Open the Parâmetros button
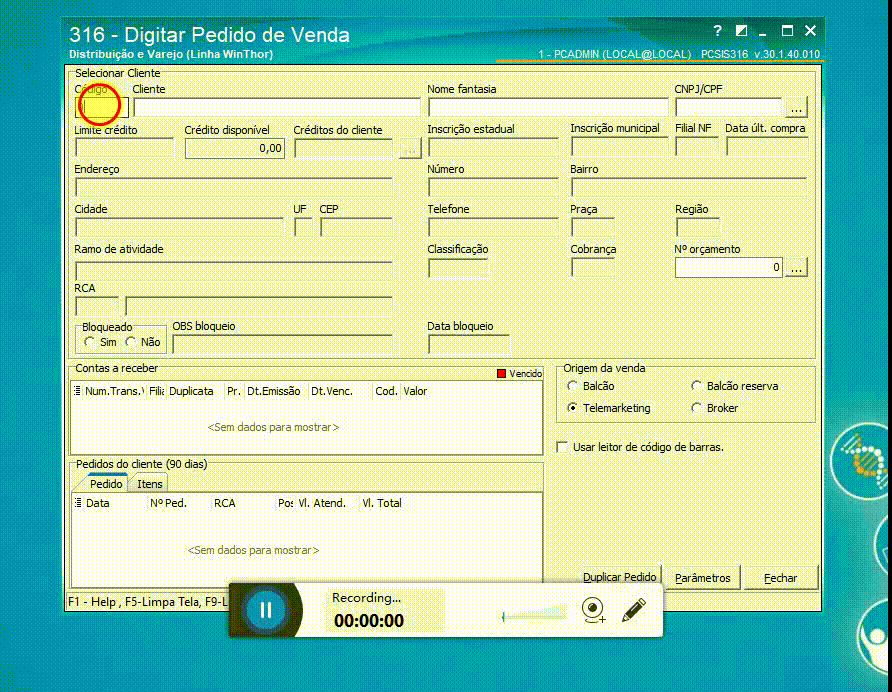 (x=703, y=578)
